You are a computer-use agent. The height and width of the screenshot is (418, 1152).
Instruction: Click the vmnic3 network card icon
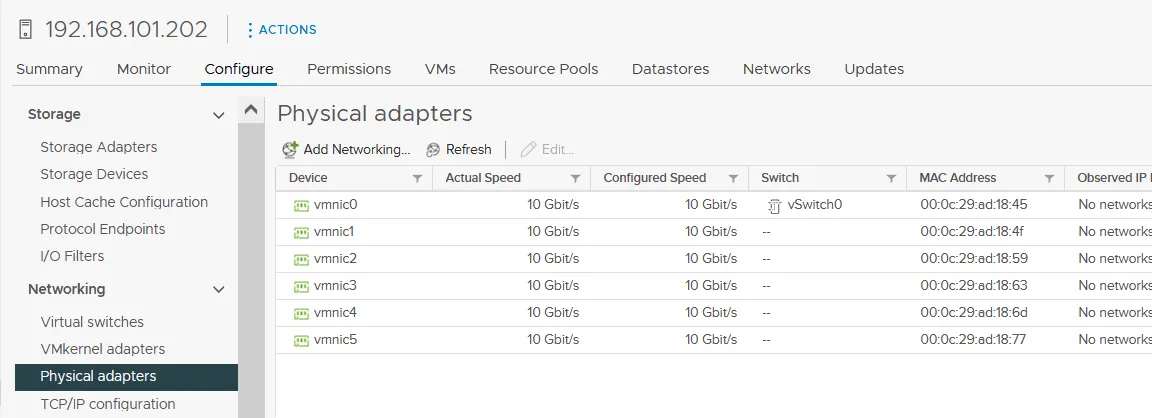point(301,286)
